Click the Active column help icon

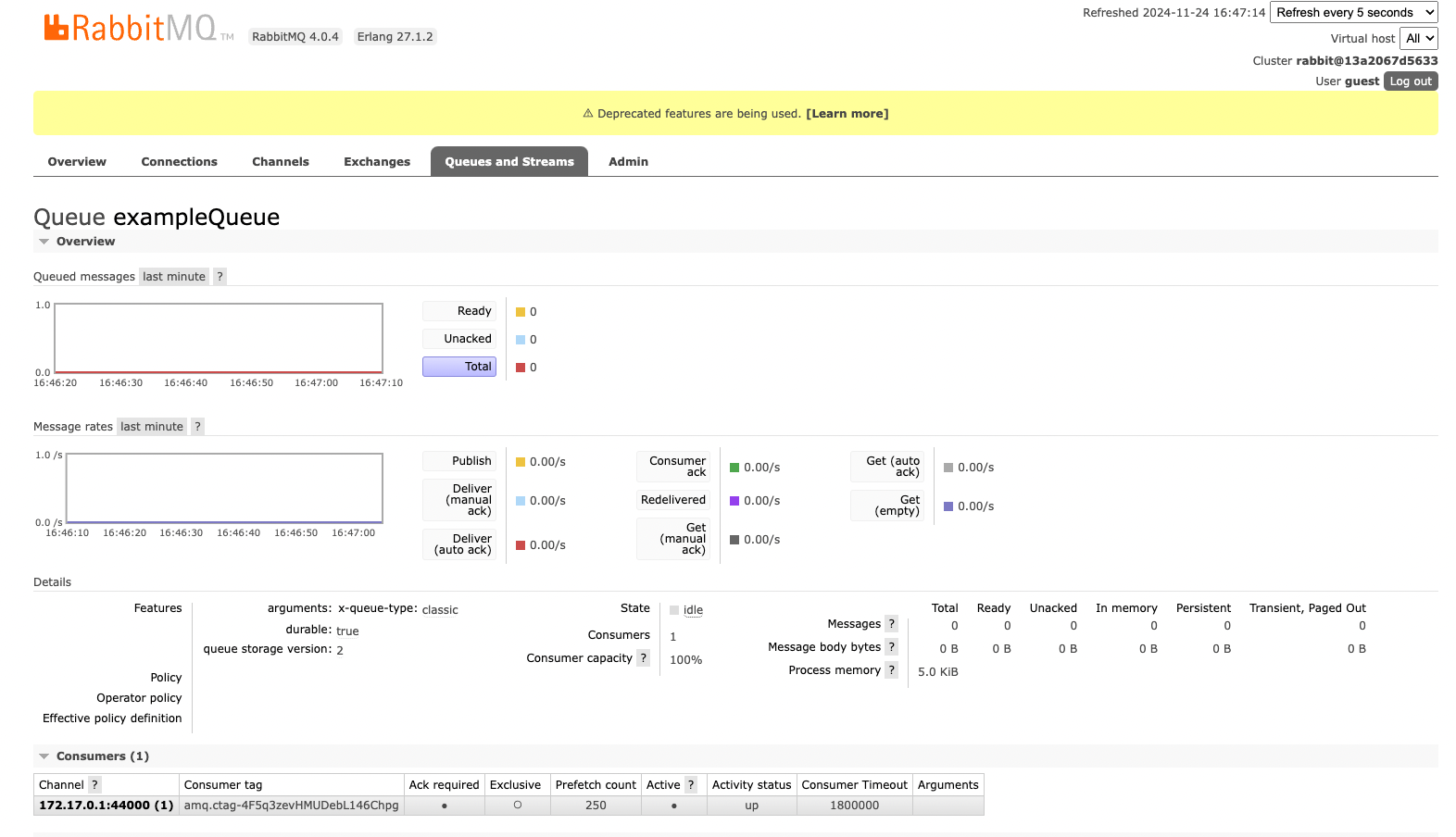click(691, 785)
